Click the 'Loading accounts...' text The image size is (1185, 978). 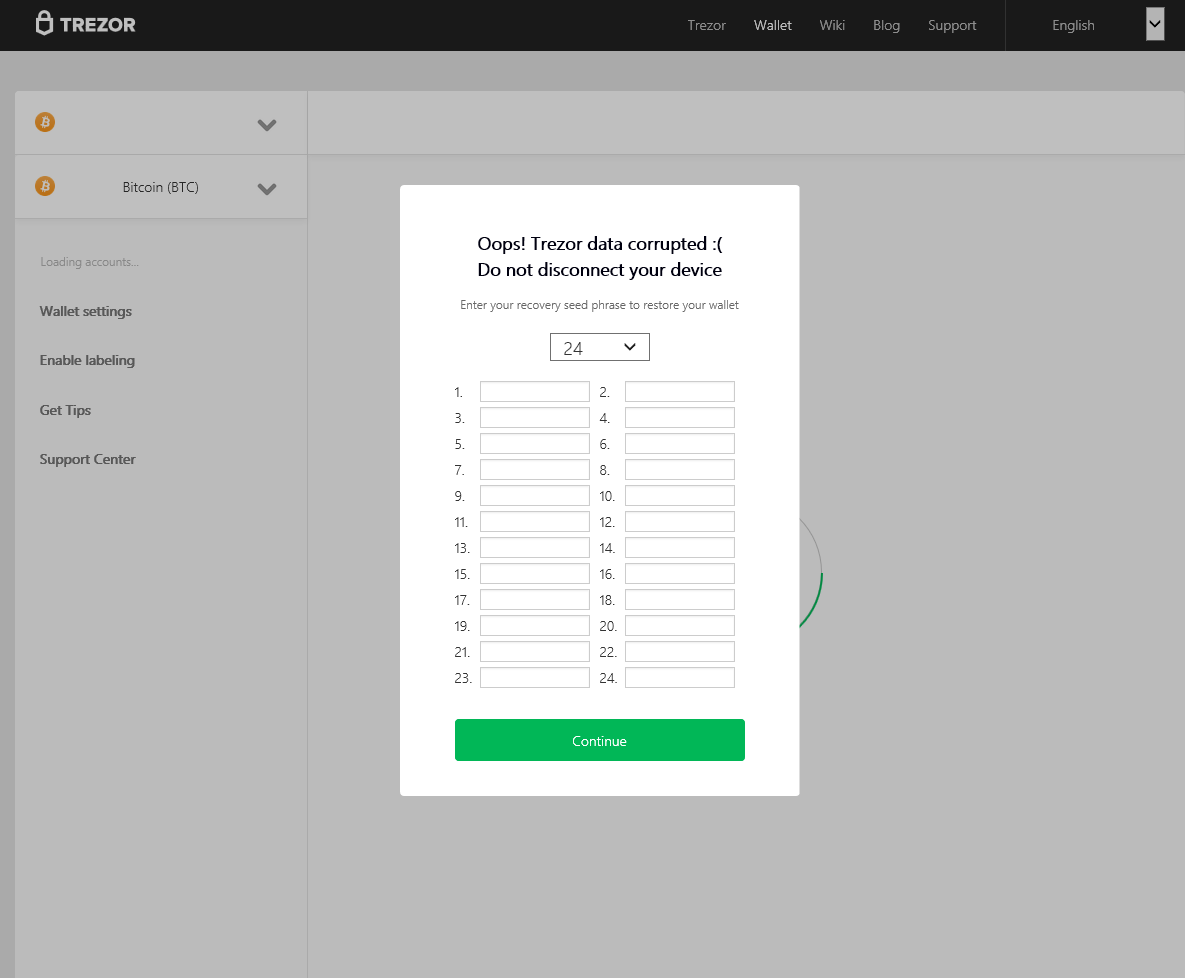click(x=89, y=262)
